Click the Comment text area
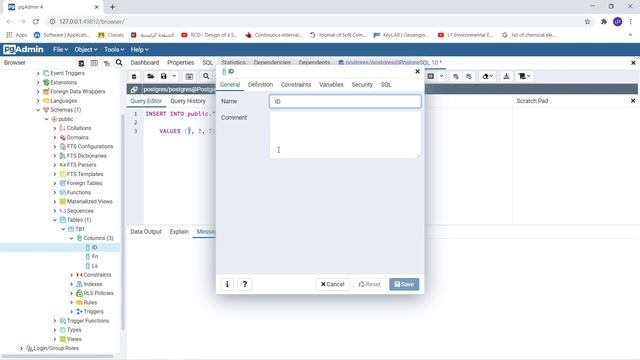Screen dimensions: 640x360 345,134
